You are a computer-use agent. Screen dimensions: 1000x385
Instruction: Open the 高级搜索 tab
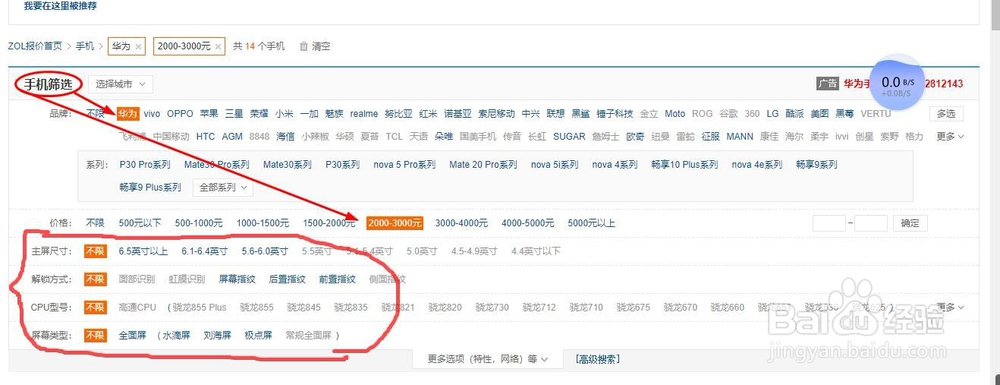(x=597, y=360)
